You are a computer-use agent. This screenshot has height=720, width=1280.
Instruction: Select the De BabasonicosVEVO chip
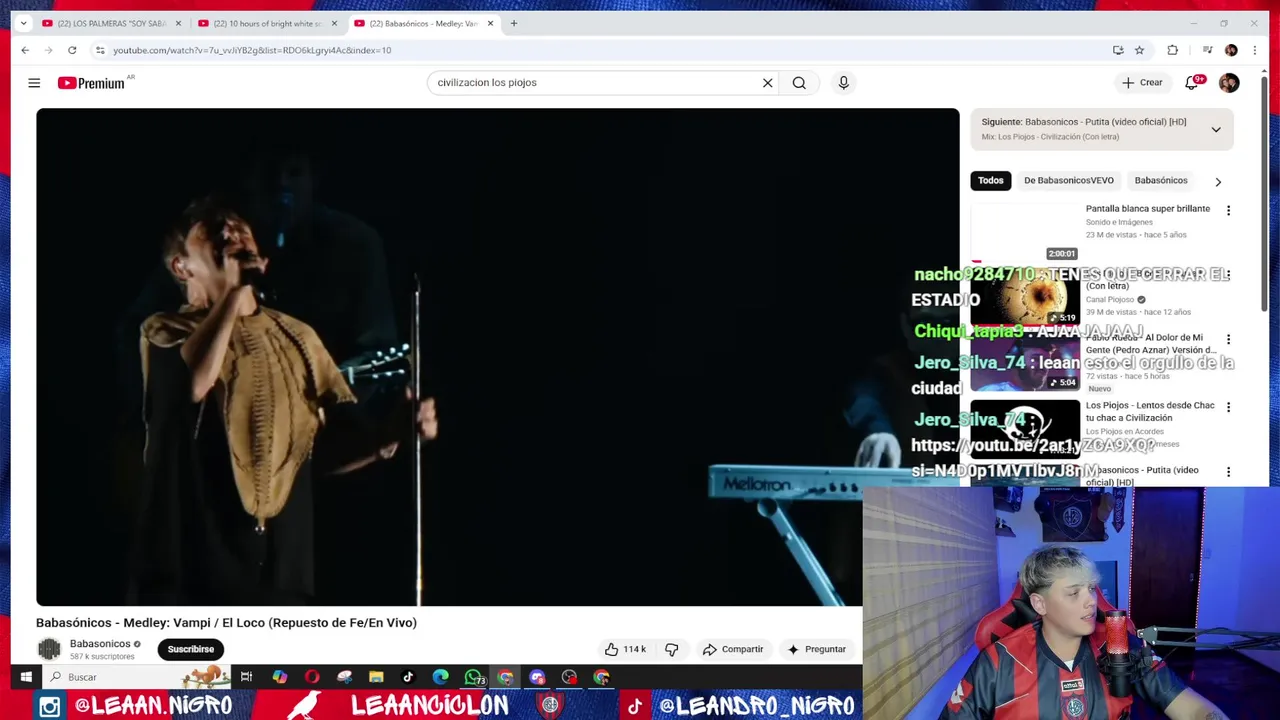click(x=1068, y=181)
